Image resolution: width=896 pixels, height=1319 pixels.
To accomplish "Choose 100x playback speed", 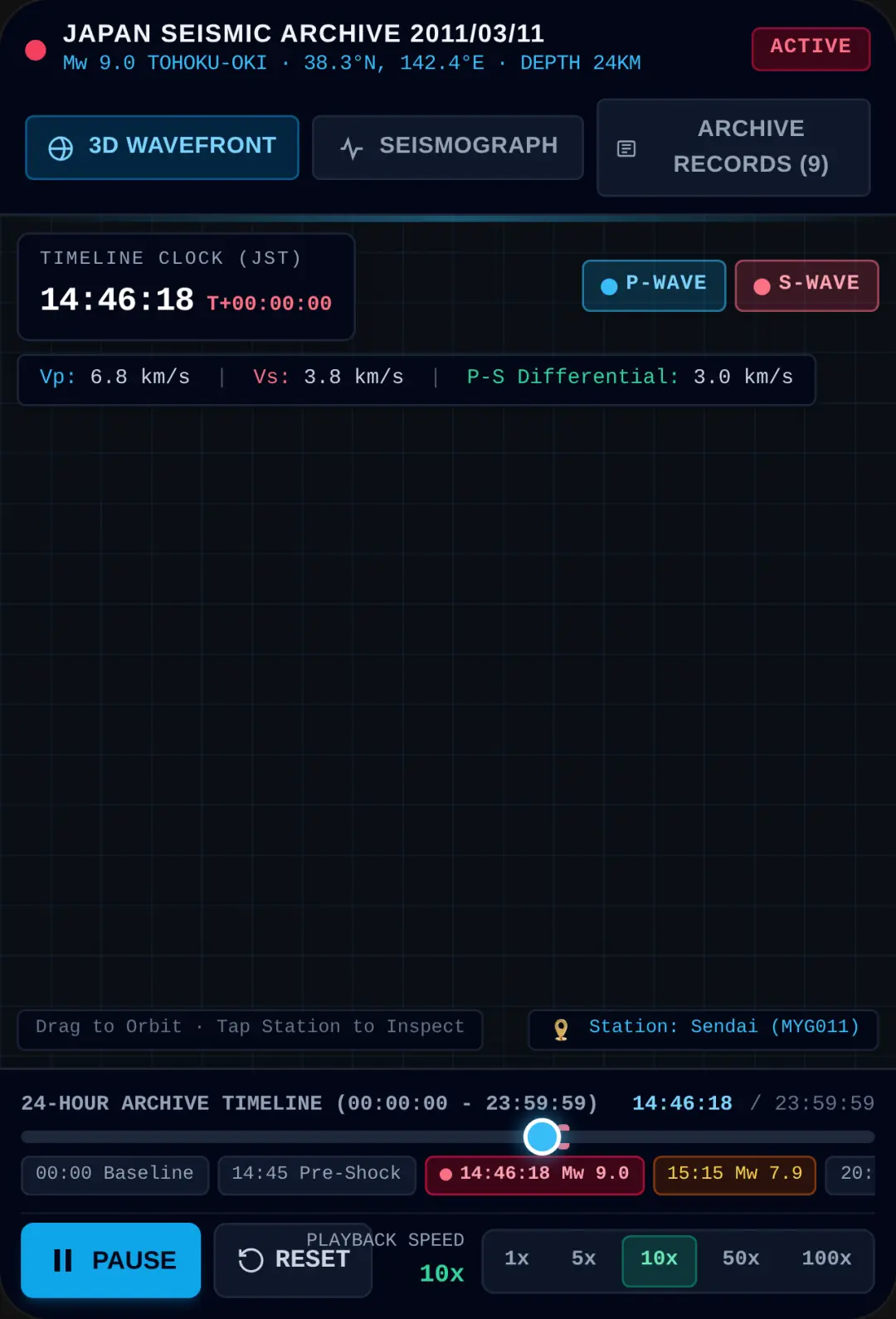I will (826, 1258).
